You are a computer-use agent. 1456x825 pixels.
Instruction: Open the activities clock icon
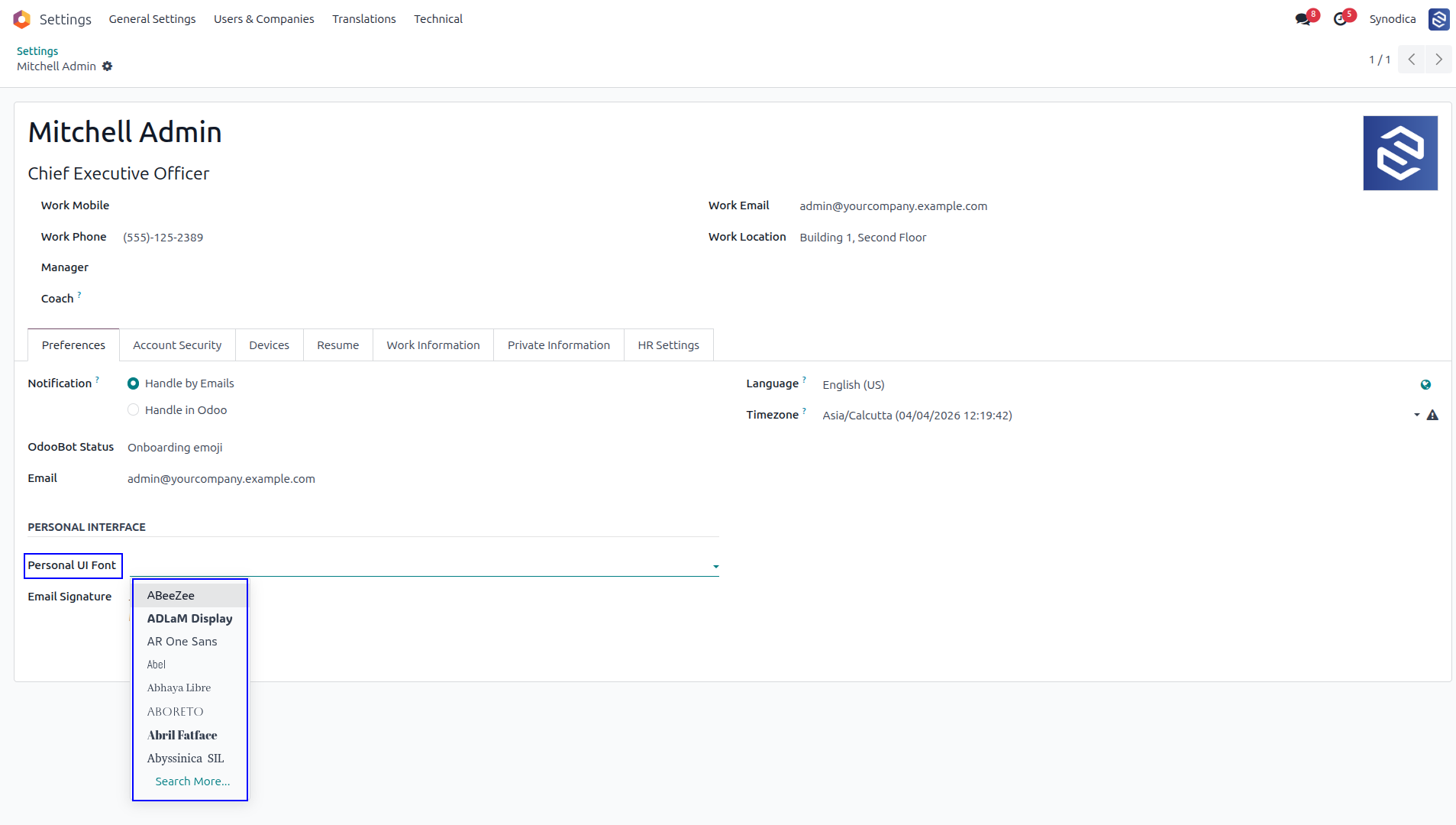(x=1341, y=19)
